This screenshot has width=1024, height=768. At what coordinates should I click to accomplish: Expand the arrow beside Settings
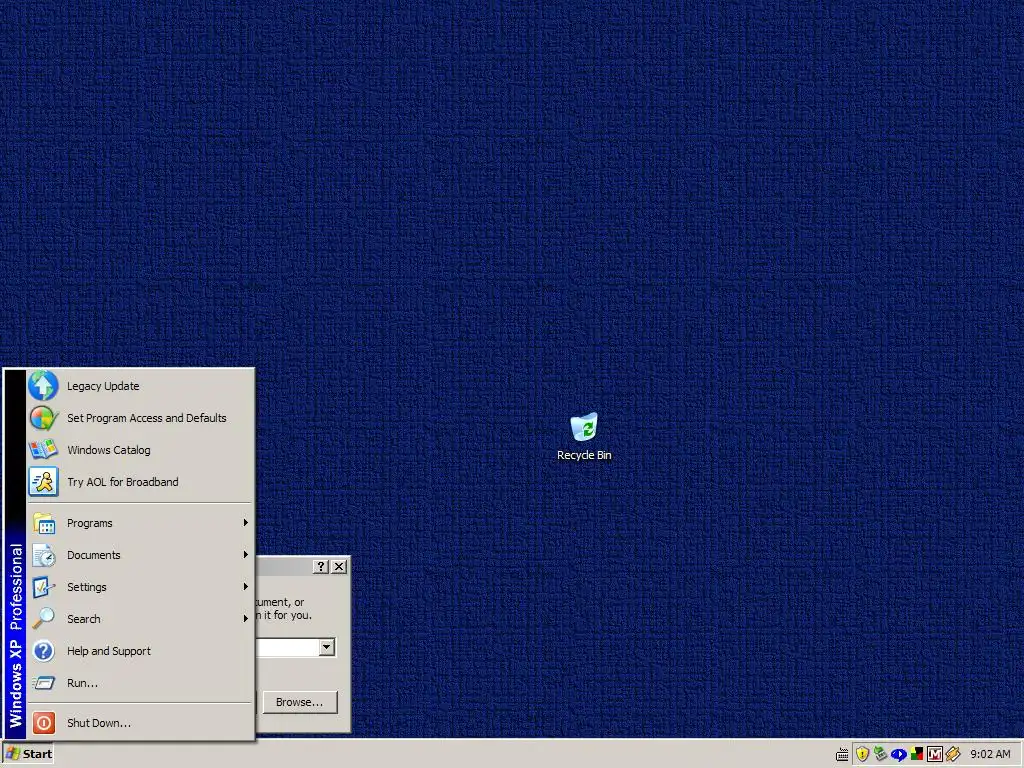[x=246, y=586]
